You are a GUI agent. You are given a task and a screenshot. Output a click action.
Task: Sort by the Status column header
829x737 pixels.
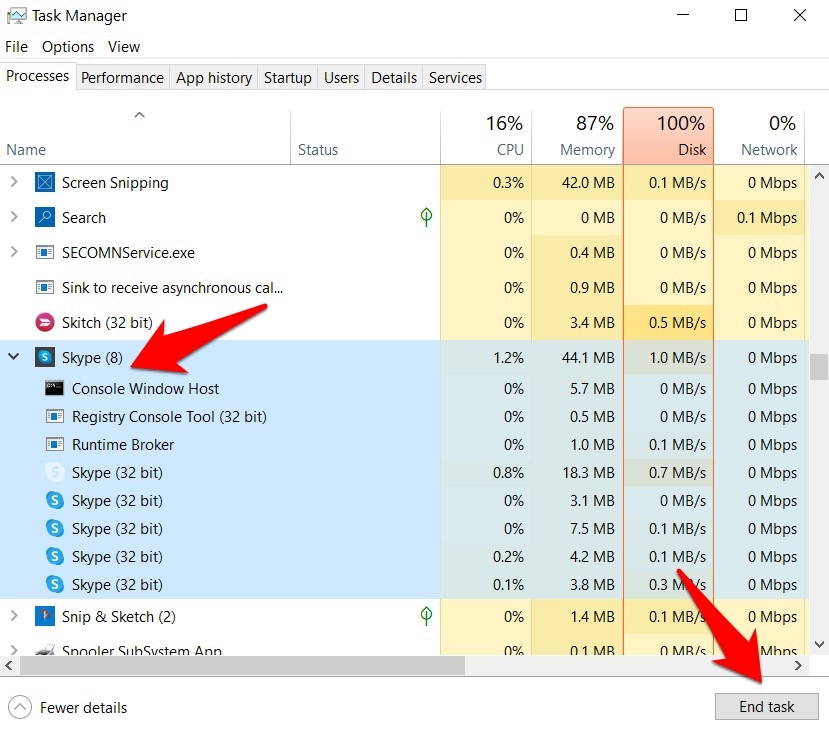[365, 136]
